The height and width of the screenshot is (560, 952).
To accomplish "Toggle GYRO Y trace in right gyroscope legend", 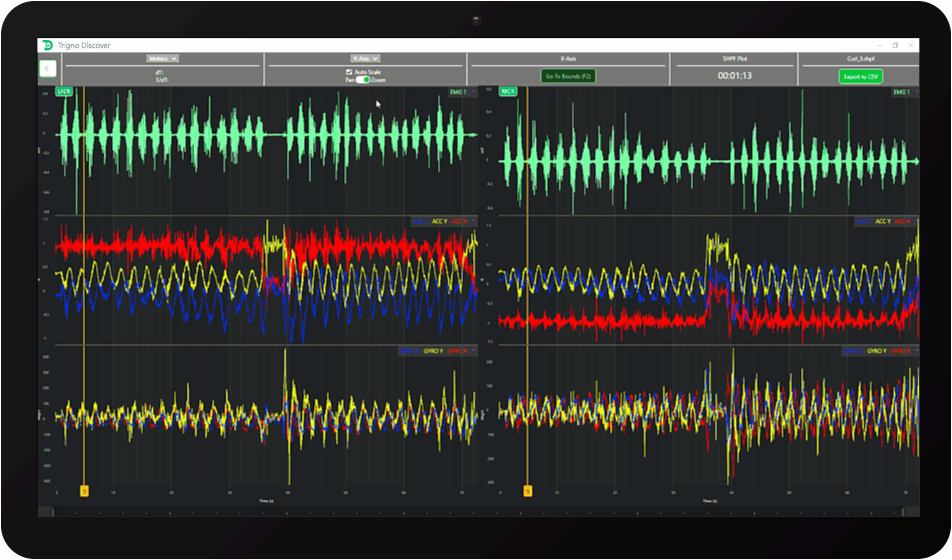I will [878, 351].
